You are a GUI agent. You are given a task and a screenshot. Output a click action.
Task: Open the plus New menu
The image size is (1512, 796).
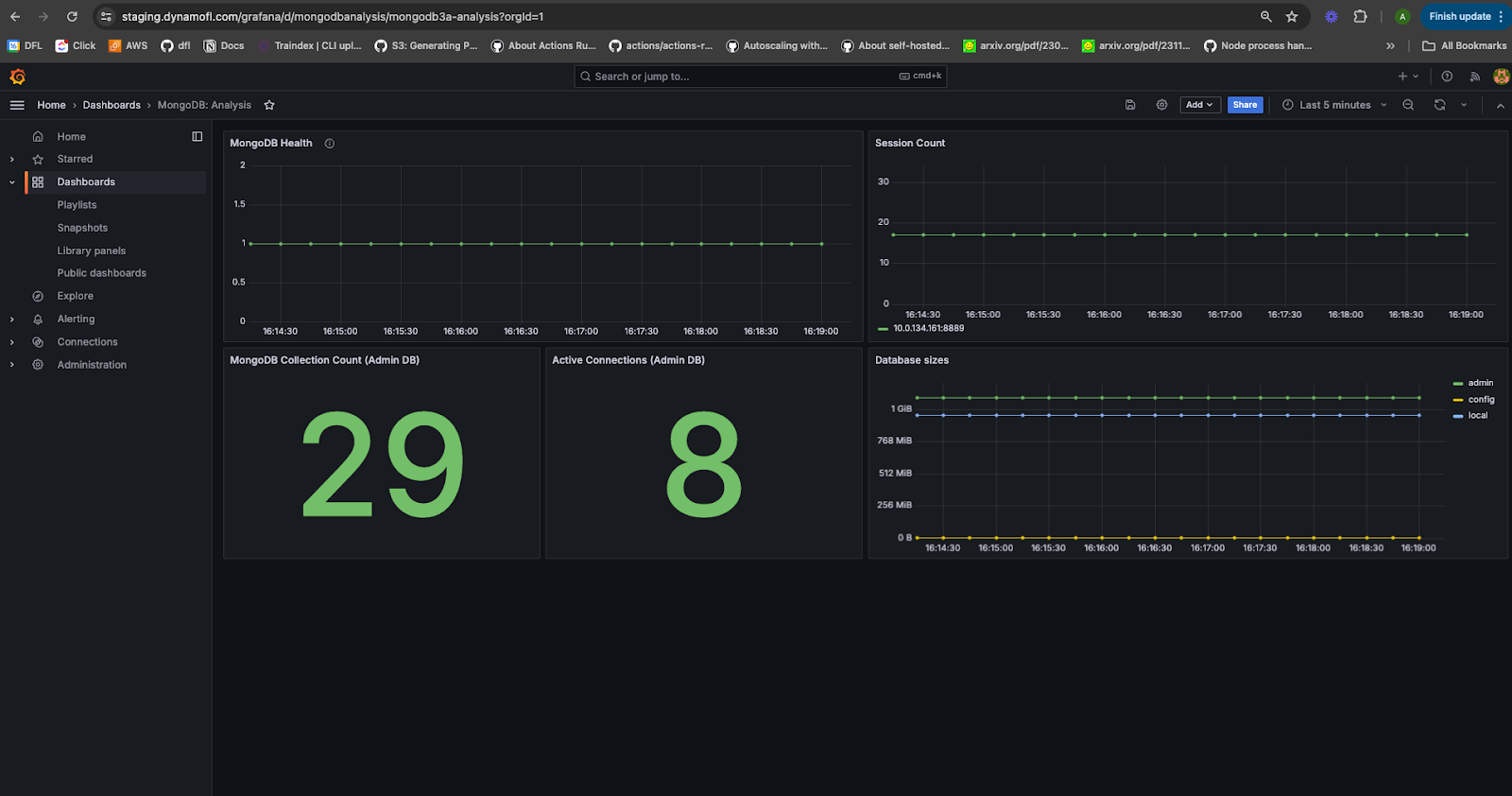(x=1407, y=77)
